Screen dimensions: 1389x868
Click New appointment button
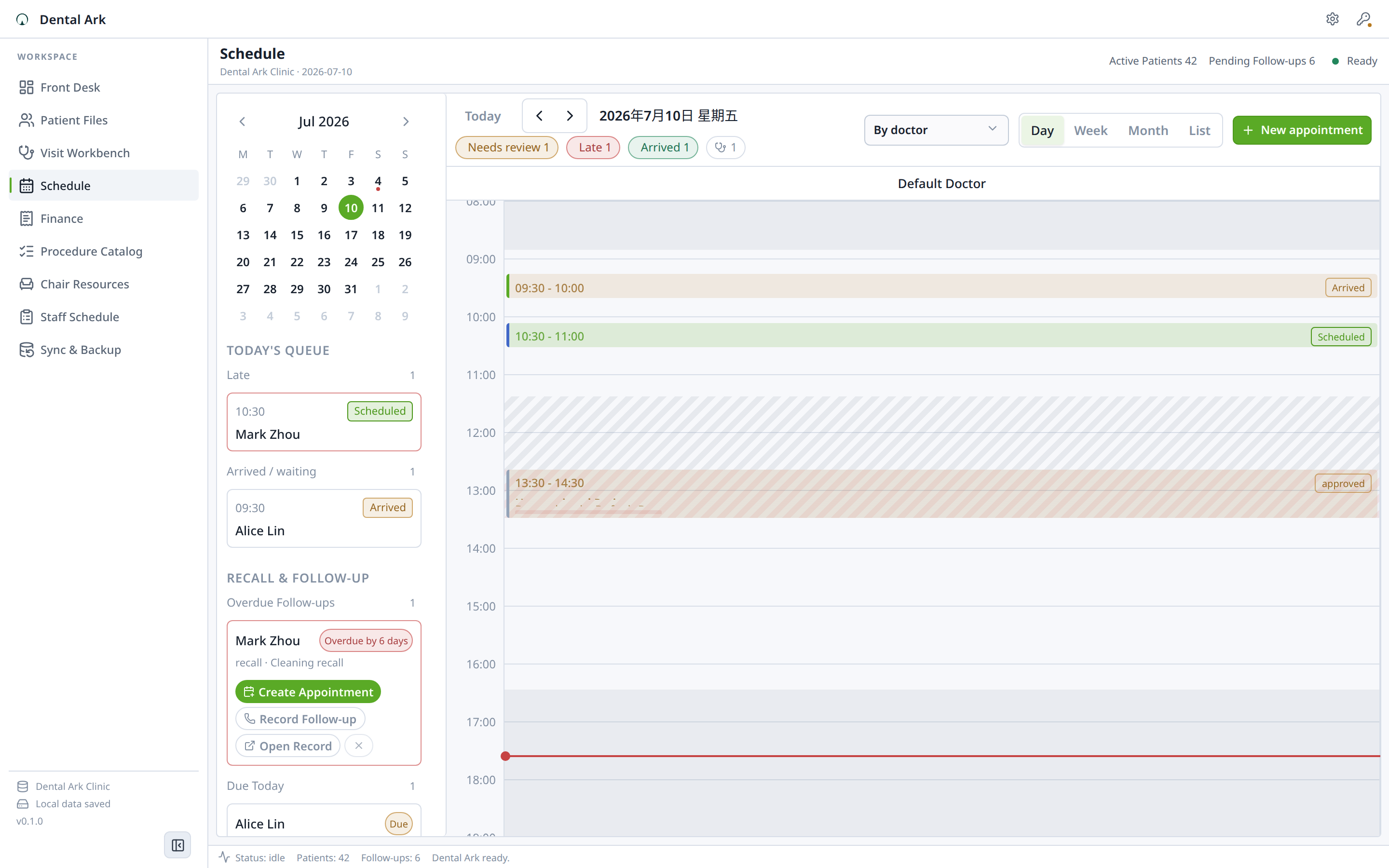click(x=1302, y=130)
